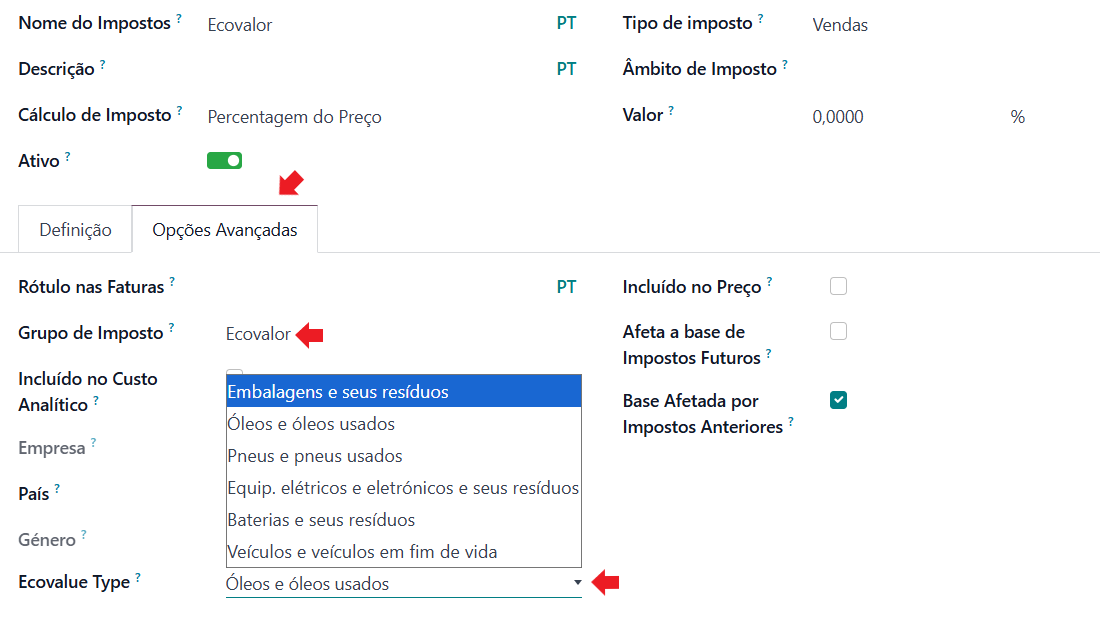
Task: Toggle the Ativo switch off
Action: [x=224, y=160]
